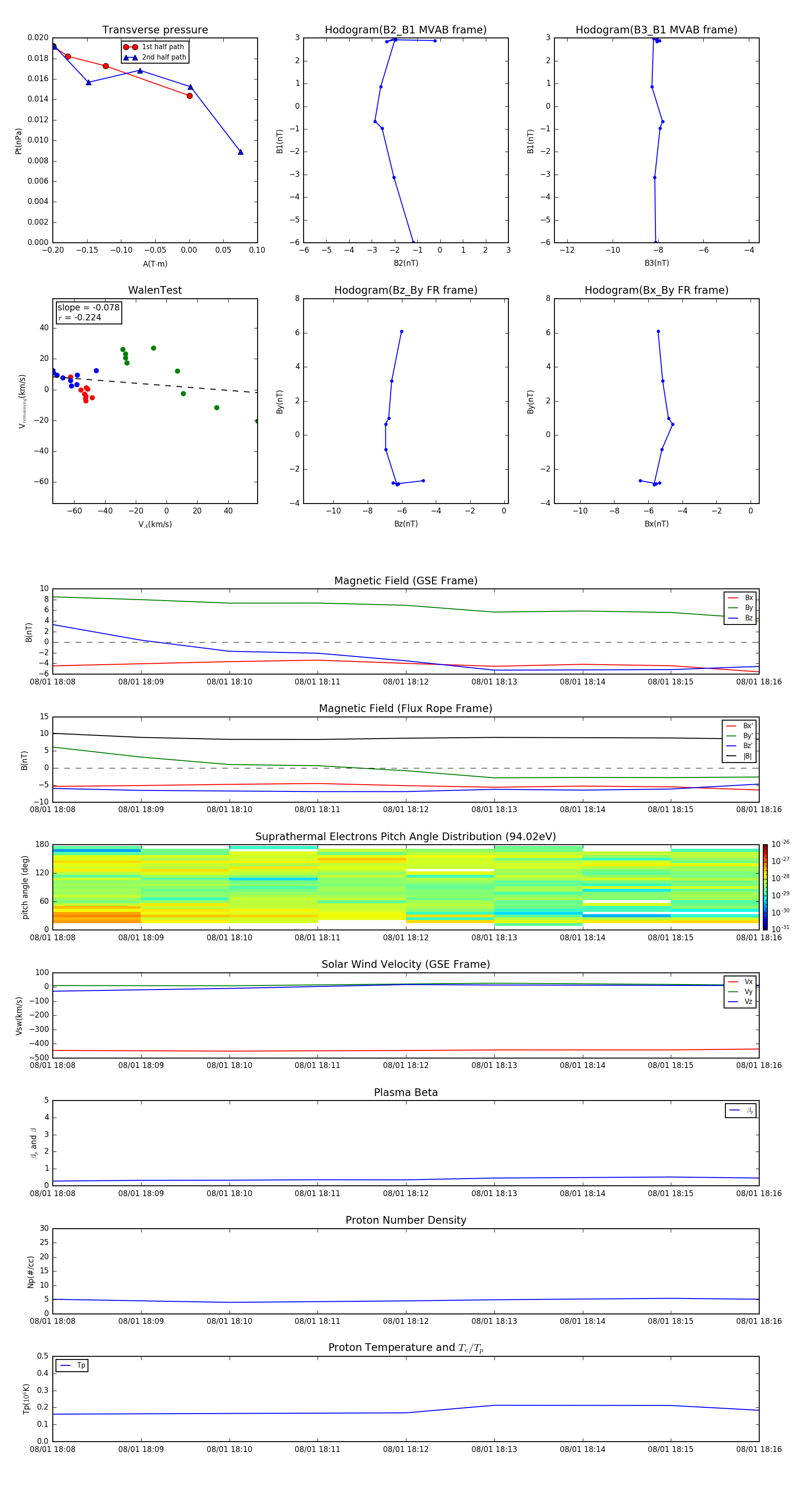Click the "Bx(nT)" x-axis label
This screenshot has height=1489, width=812.
point(656,524)
